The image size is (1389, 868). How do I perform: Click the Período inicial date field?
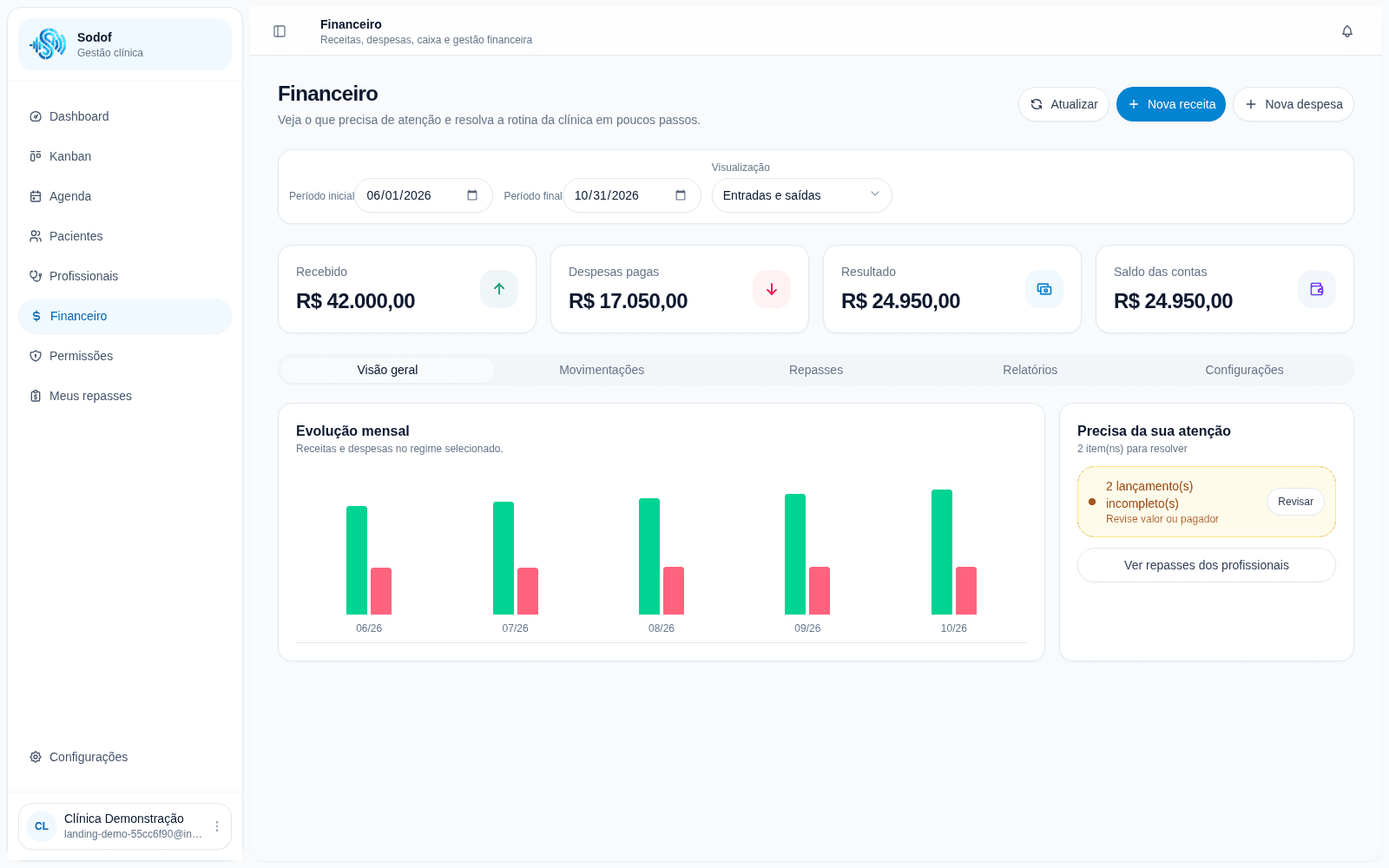pyautogui.click(x=424, y=195)
